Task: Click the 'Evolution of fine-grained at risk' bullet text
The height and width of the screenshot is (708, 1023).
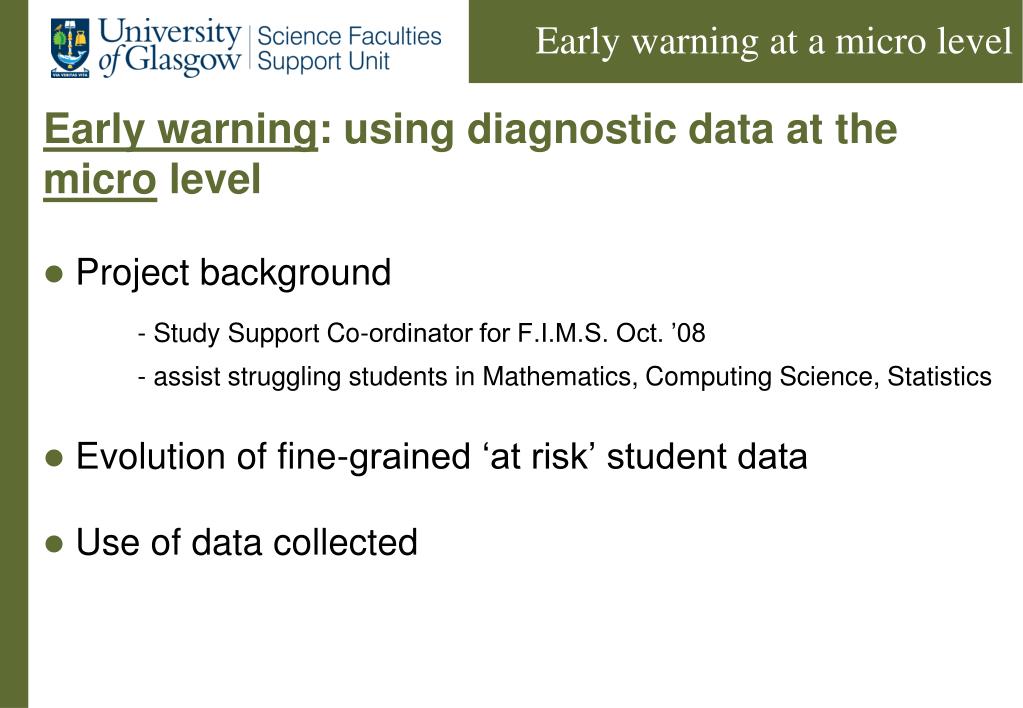Action: point(441,455)
